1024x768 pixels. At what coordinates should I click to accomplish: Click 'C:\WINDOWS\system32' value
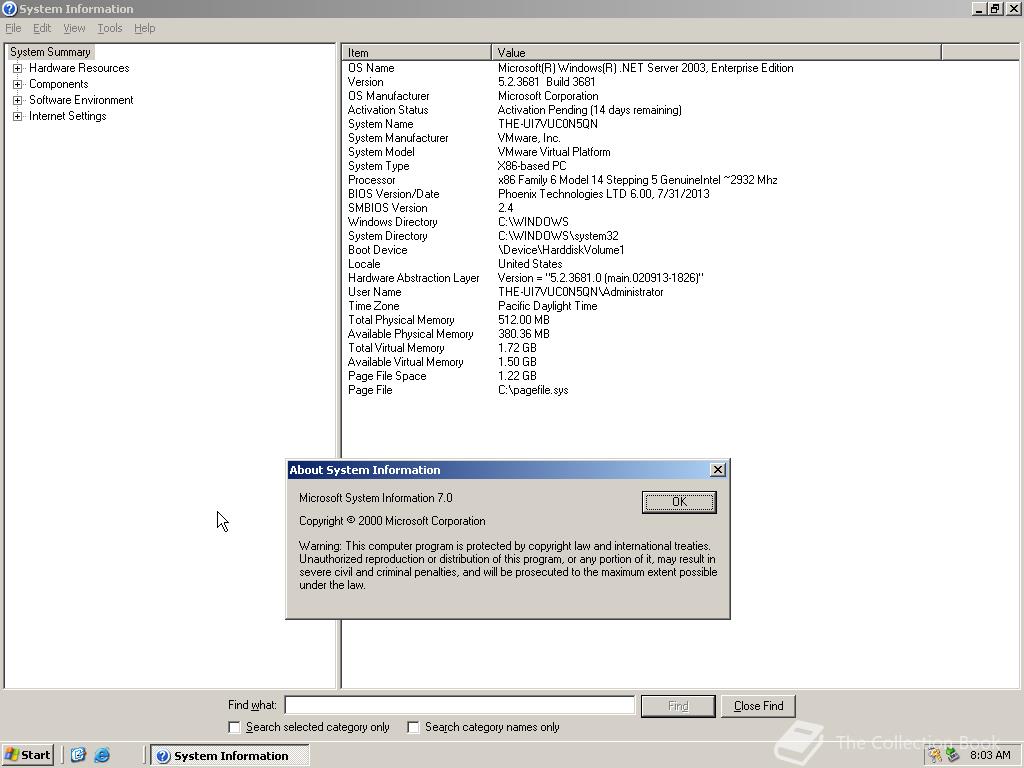pos(558,236)
